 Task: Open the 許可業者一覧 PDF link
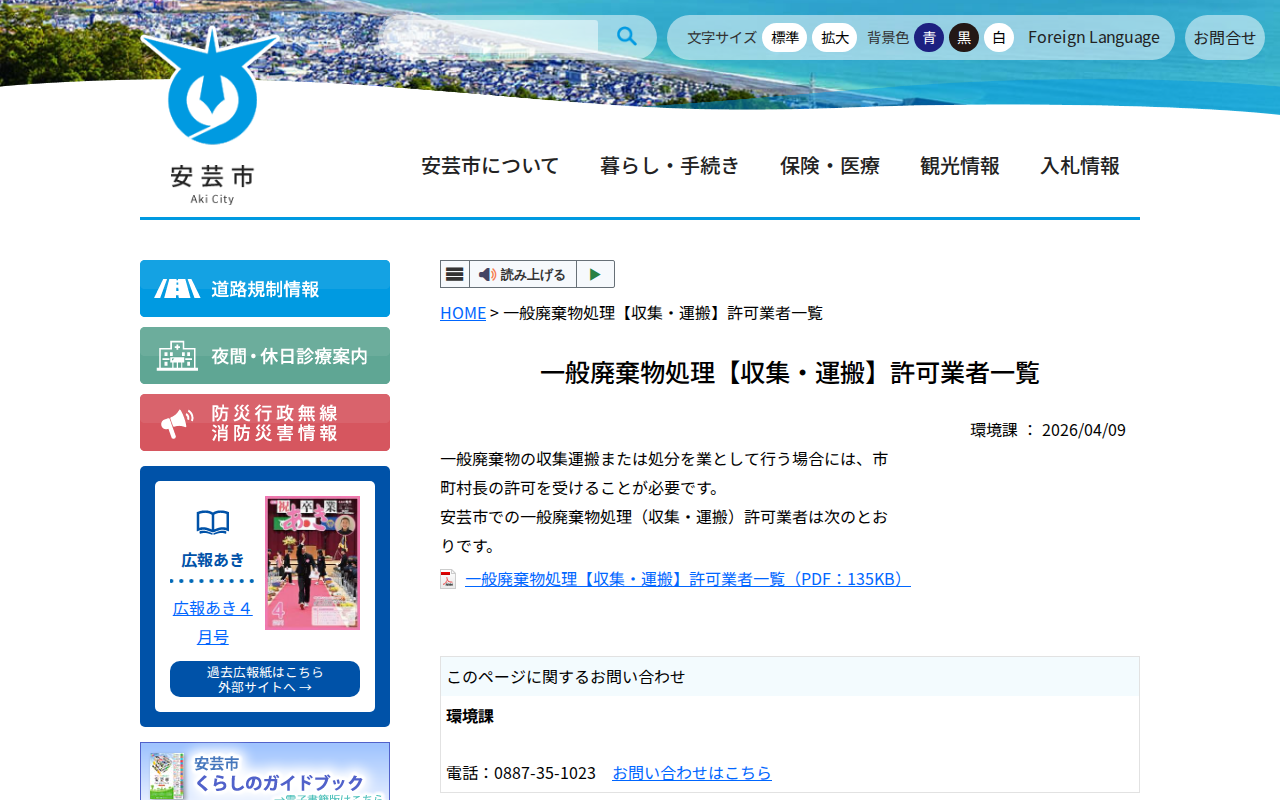[688, 579]
